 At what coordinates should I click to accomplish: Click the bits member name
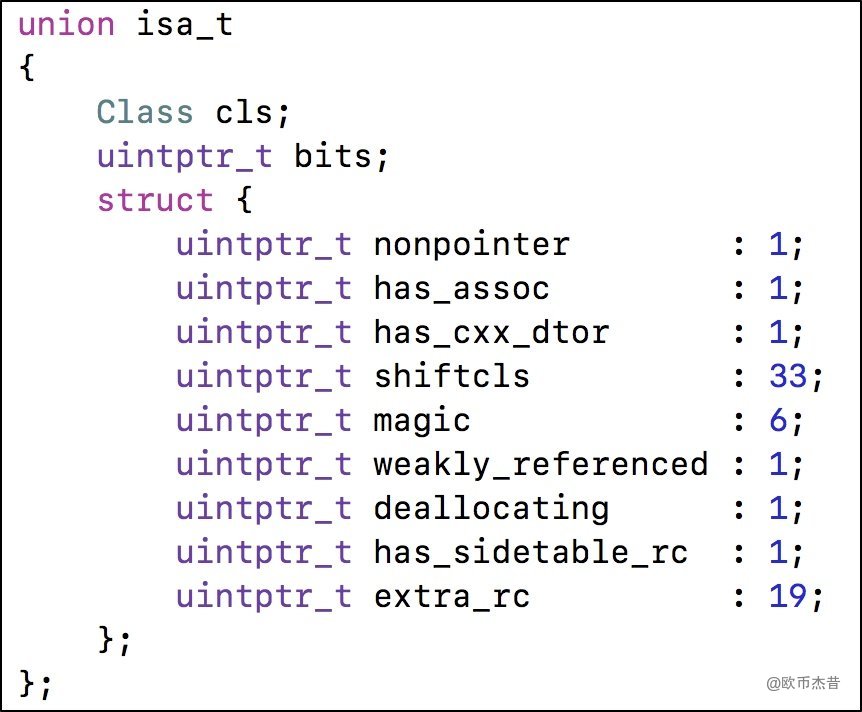pos(332,156)
